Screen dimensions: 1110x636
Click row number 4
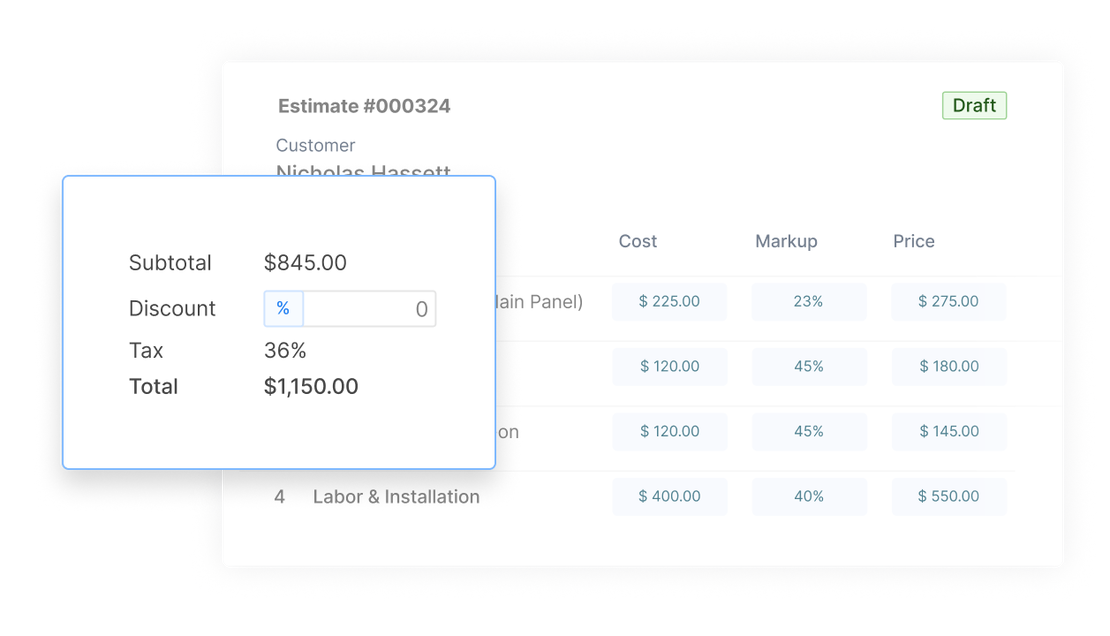pyautogui.click(x=280, y=497)
